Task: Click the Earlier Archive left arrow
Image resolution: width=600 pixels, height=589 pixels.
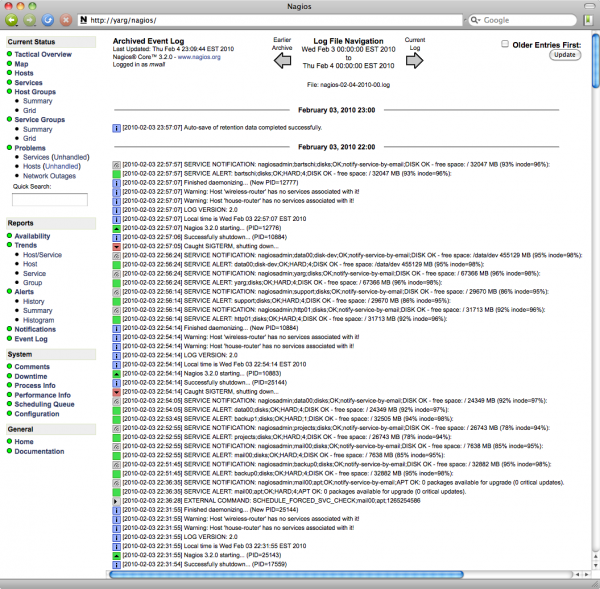Action: pos(283,61)
